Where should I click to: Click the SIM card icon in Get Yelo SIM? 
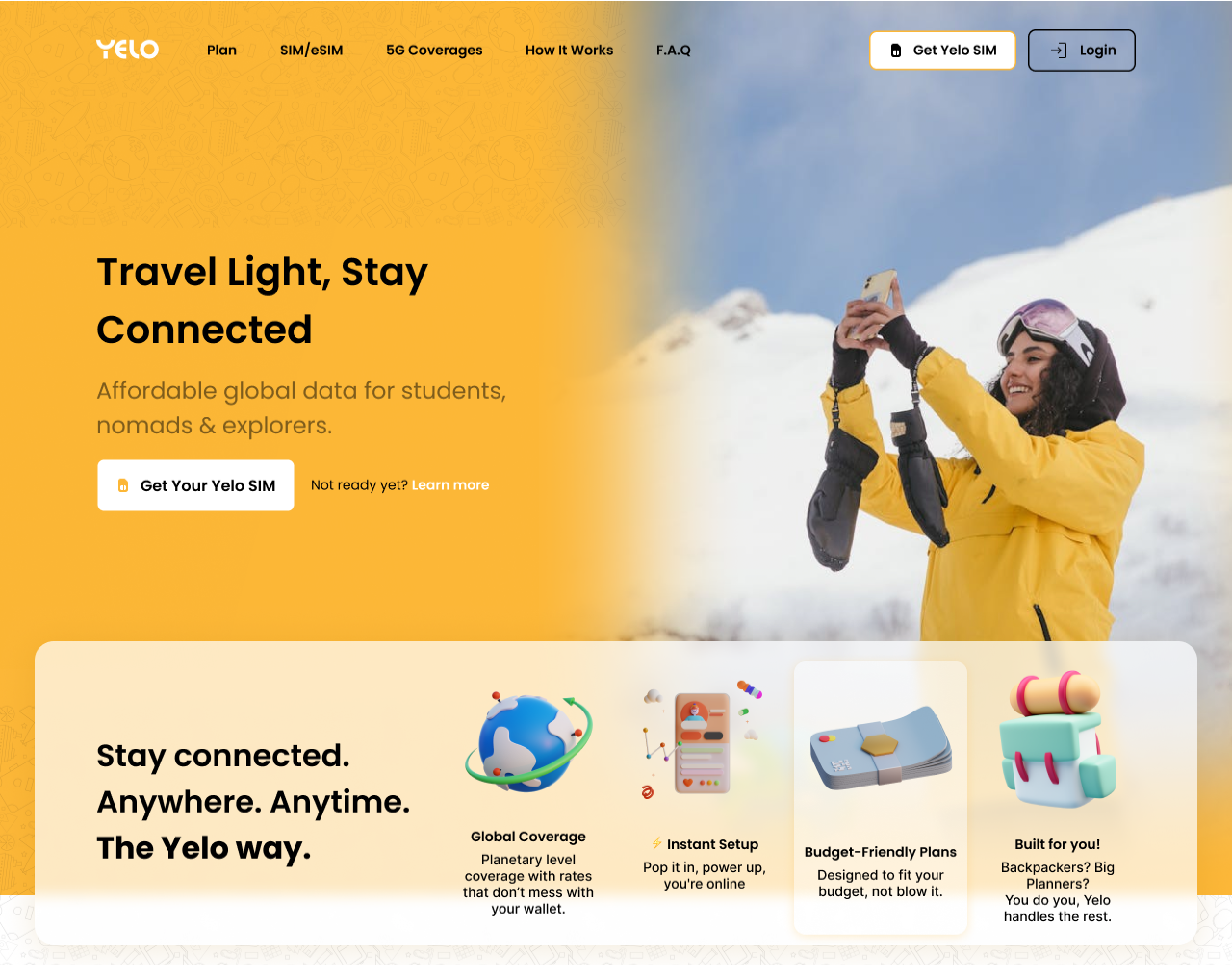[x=896, y=51]
